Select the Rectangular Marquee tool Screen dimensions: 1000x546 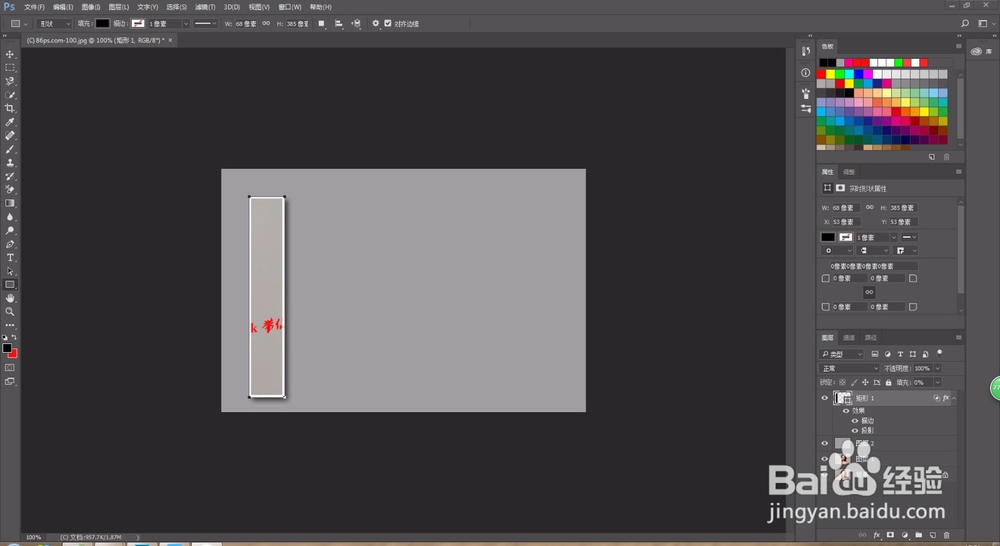tap(10, 68)
